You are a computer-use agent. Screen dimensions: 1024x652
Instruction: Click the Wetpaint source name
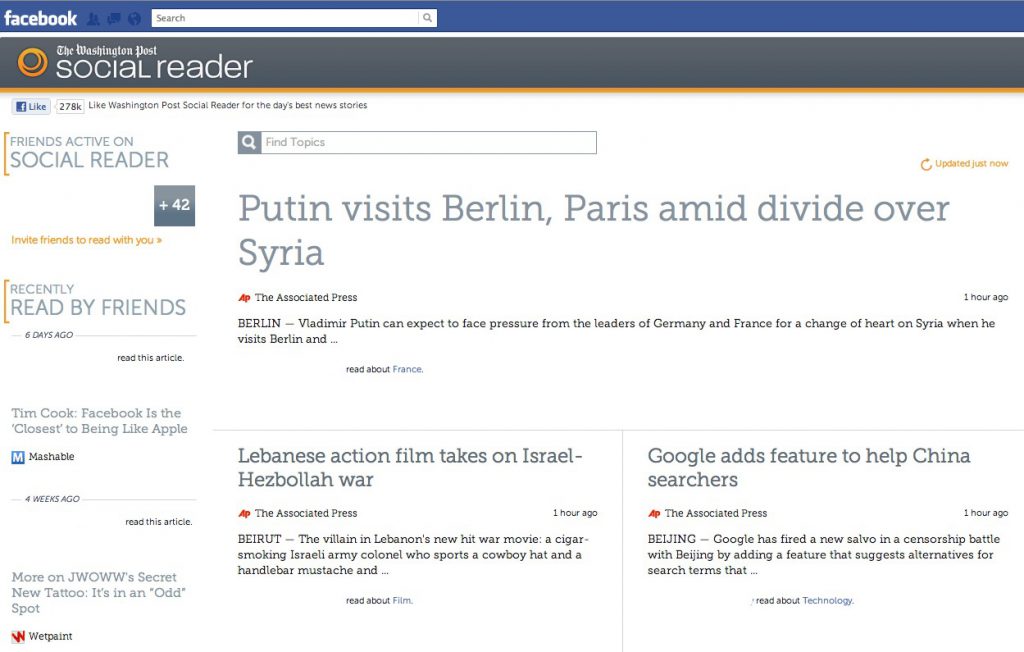coord(50,636)
